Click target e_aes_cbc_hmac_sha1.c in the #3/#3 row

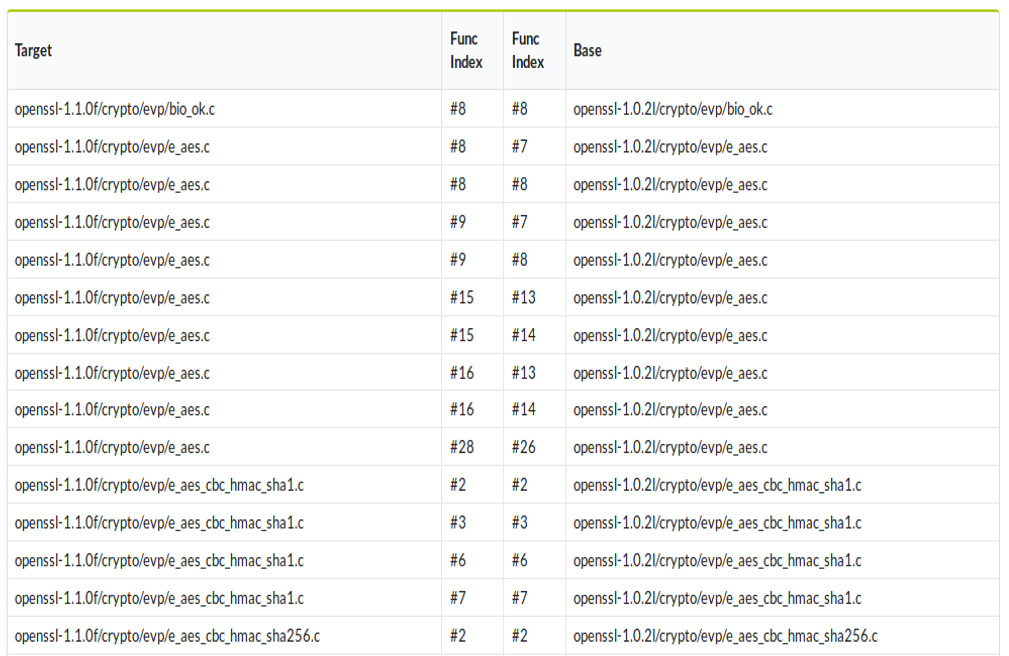(x=159, y=523)
